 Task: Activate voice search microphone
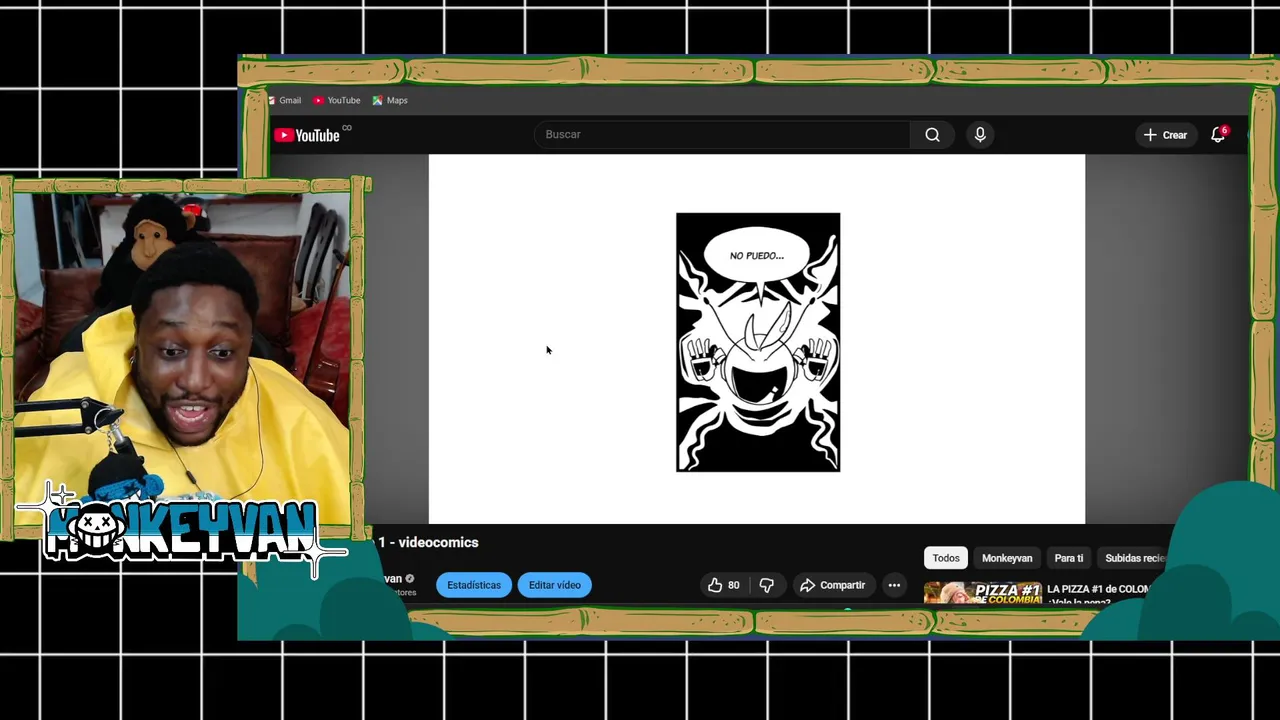(x=980, y=134)
